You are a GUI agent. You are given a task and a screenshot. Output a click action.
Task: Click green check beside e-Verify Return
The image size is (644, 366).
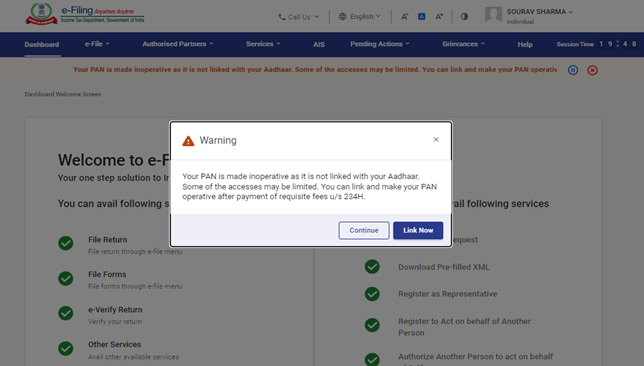click(x=66, y=313)
